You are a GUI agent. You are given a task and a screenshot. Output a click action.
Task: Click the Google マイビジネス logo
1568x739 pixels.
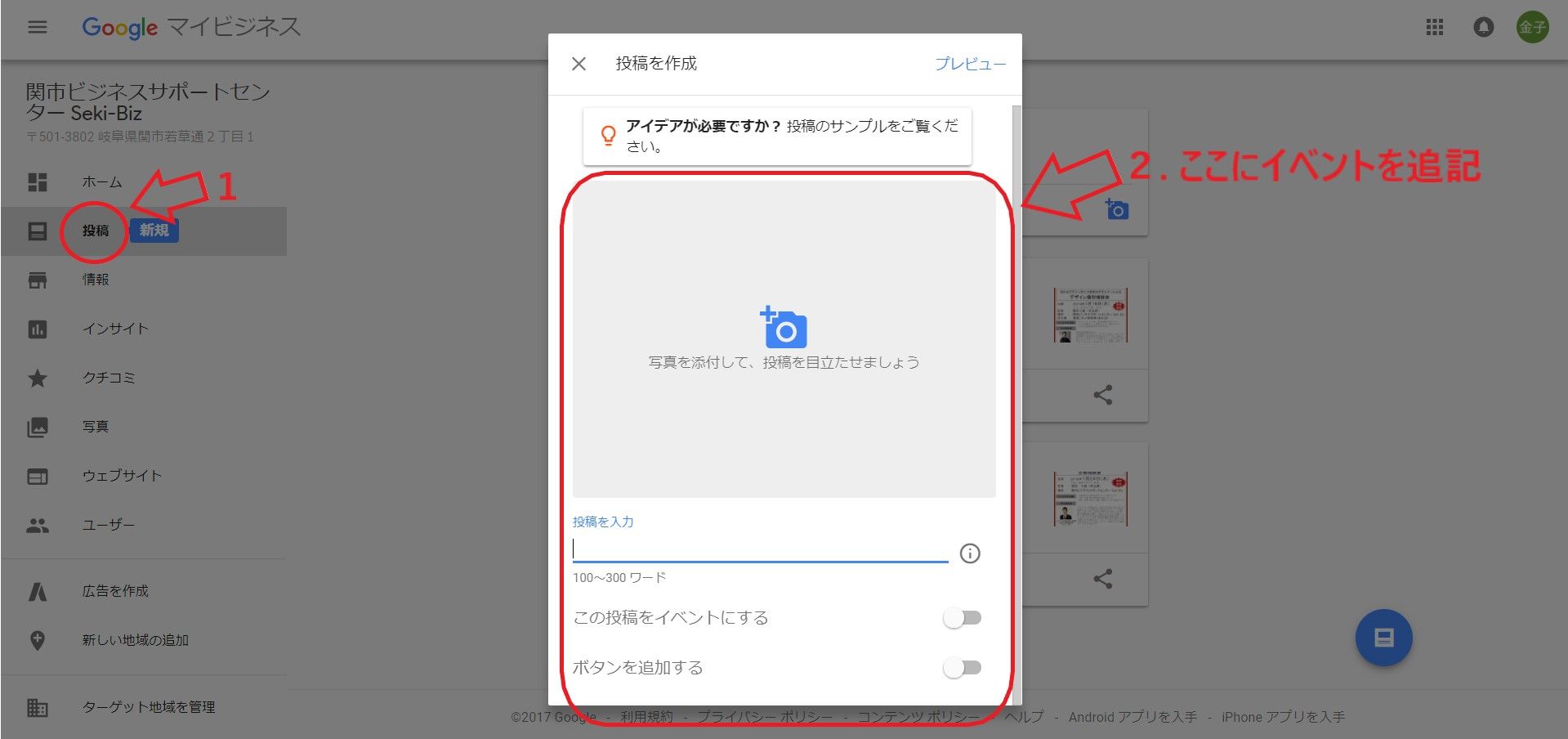pyautogui.click(x=191, y=27)
